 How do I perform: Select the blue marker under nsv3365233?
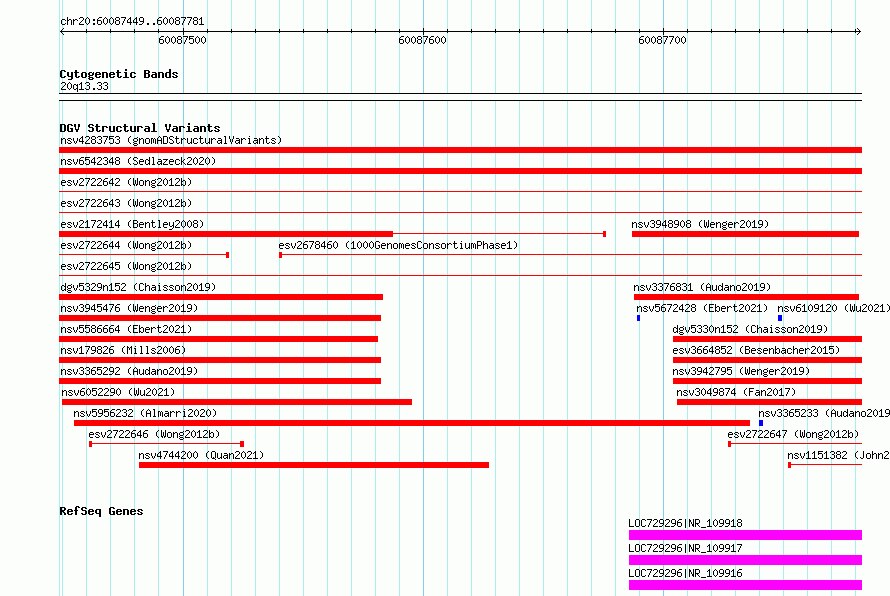pyautogui.click(x=761, y=423)
